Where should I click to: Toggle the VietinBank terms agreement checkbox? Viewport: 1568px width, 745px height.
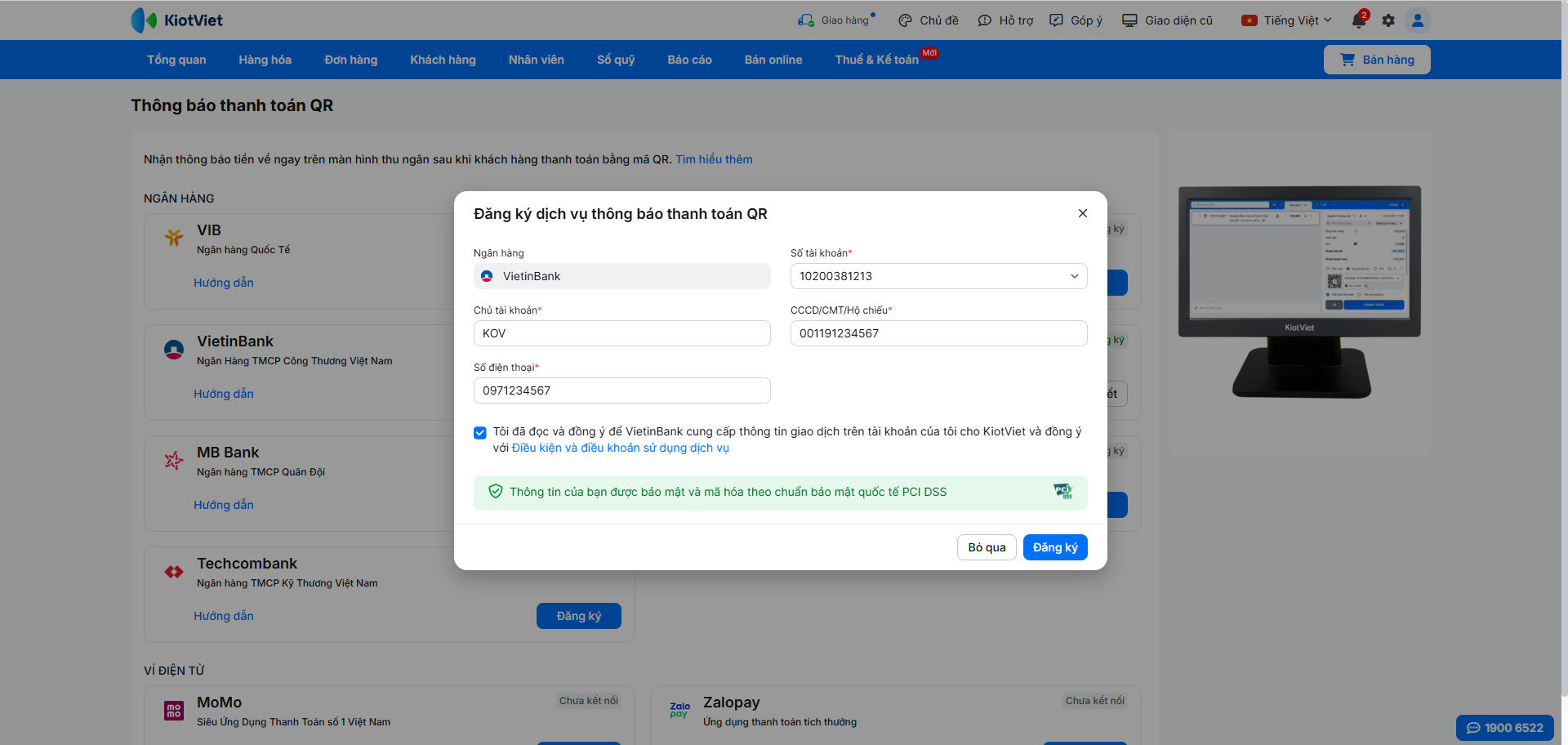[x=480, y=432]
